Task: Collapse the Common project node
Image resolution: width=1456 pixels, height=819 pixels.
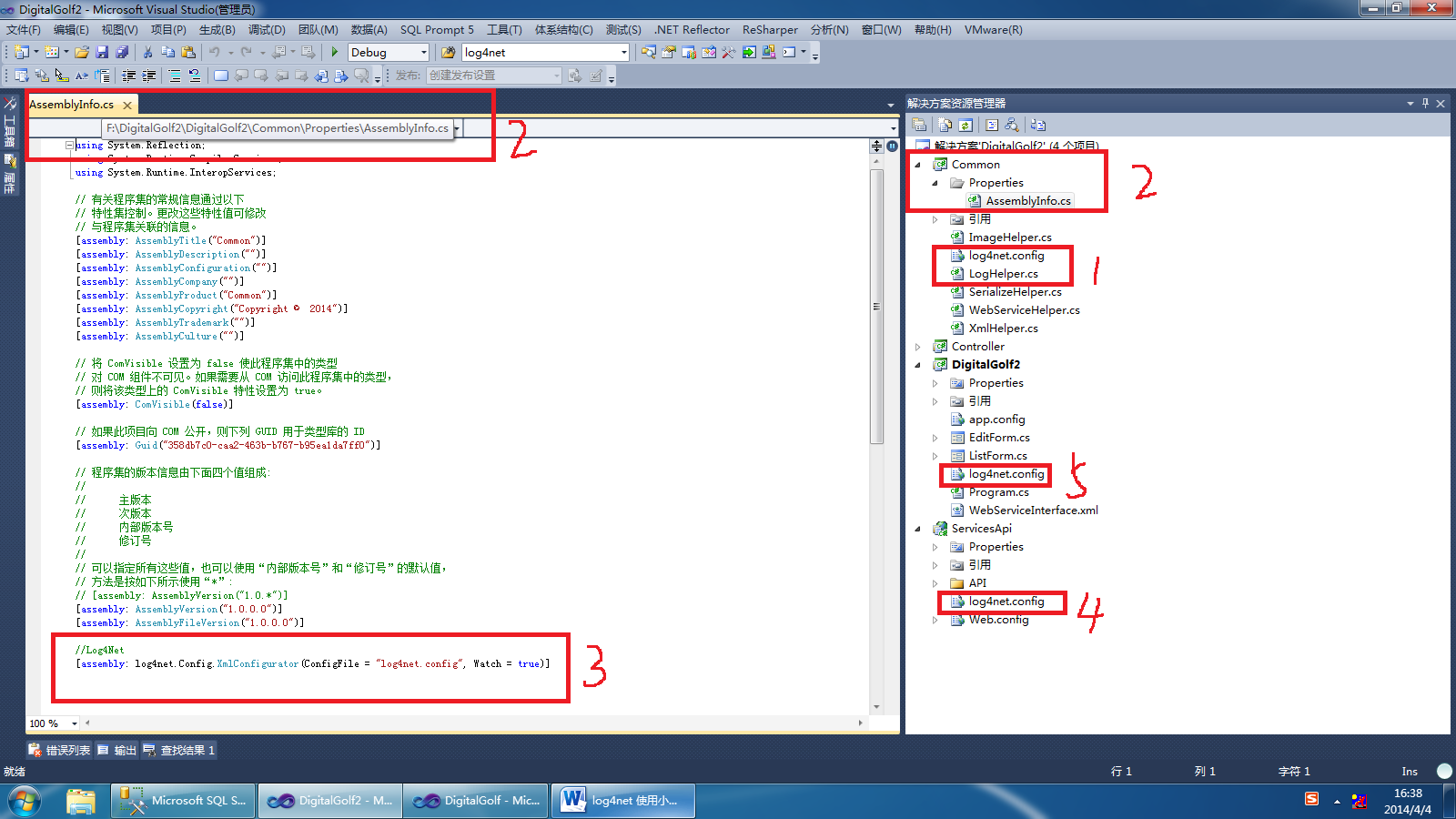Action: tap(917, 165)
